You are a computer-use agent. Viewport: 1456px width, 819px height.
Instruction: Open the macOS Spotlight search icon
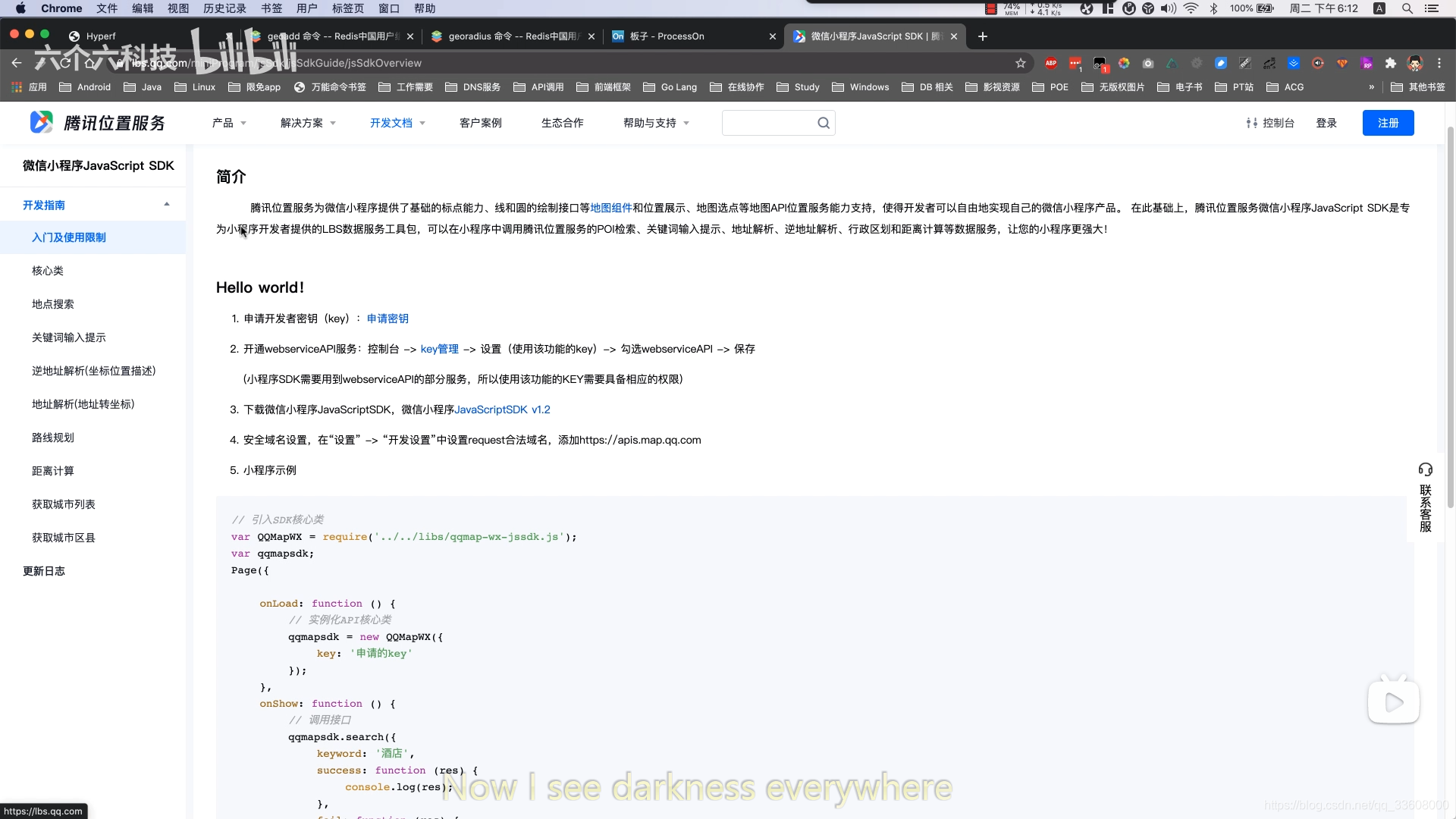[1407, 8]
